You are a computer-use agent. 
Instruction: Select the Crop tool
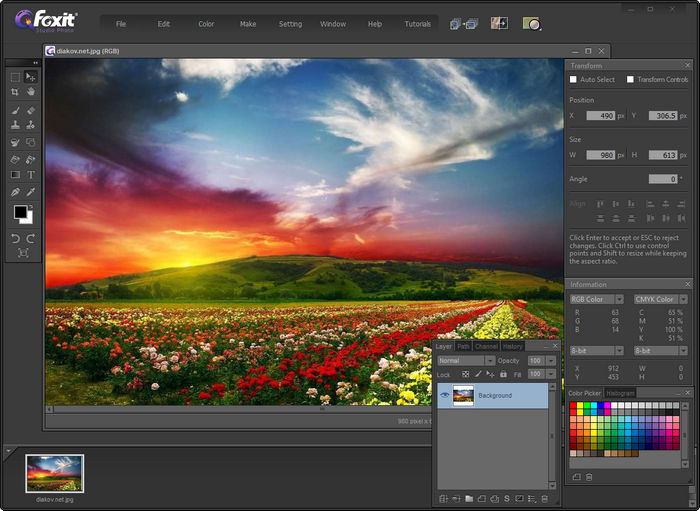tap(15, 92)
